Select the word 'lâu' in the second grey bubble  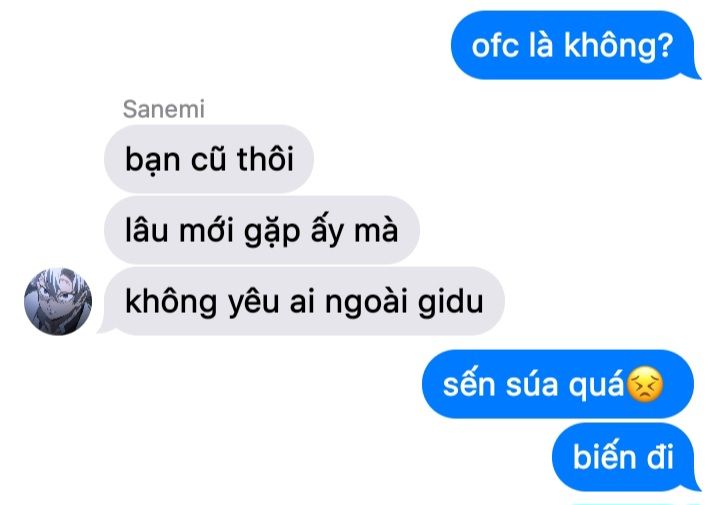[x=146, y=230]
